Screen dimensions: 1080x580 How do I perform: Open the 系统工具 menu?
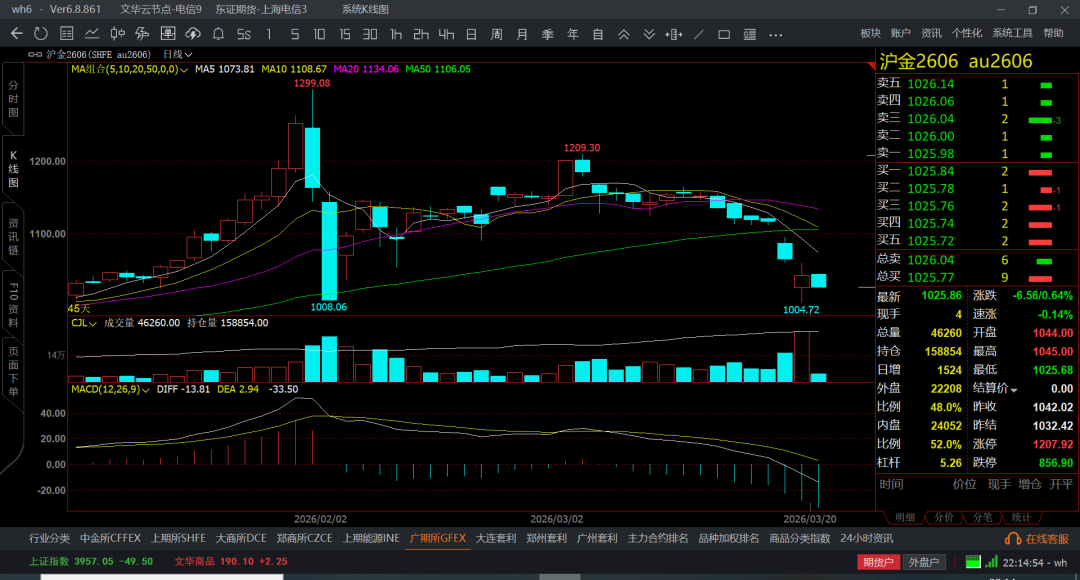pyautogui.click(x=1012, y=33)
